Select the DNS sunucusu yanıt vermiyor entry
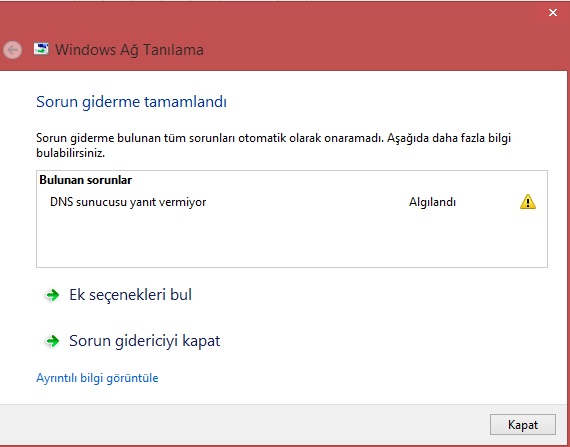The width and height of the screenshot is (570, 447). [128, 202]
